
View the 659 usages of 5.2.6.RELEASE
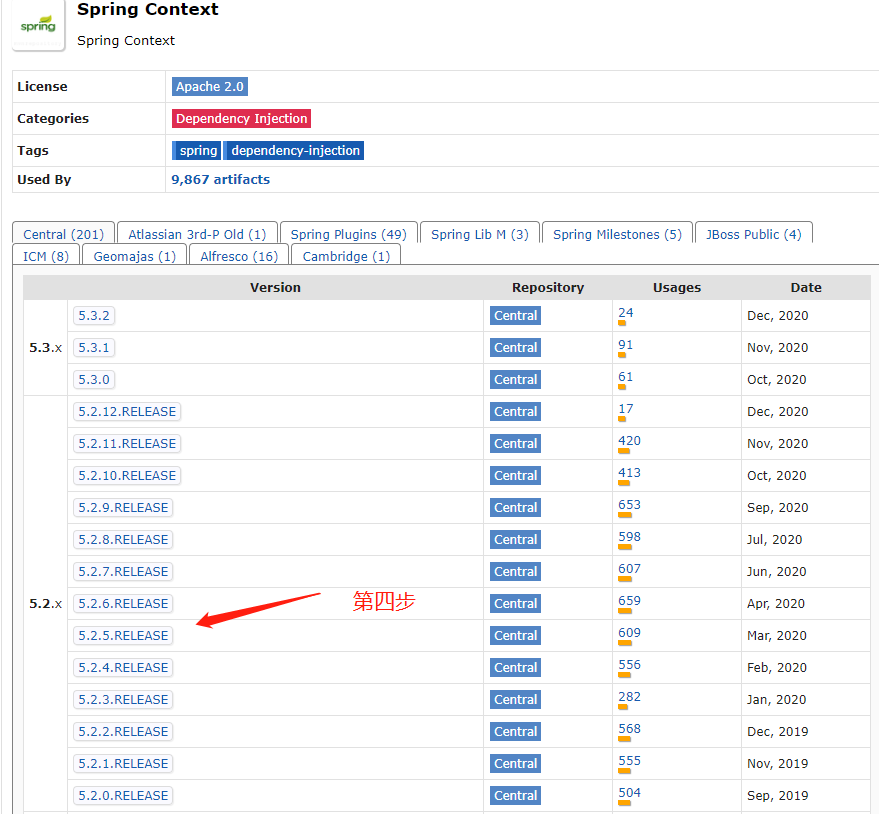[629, 600]
